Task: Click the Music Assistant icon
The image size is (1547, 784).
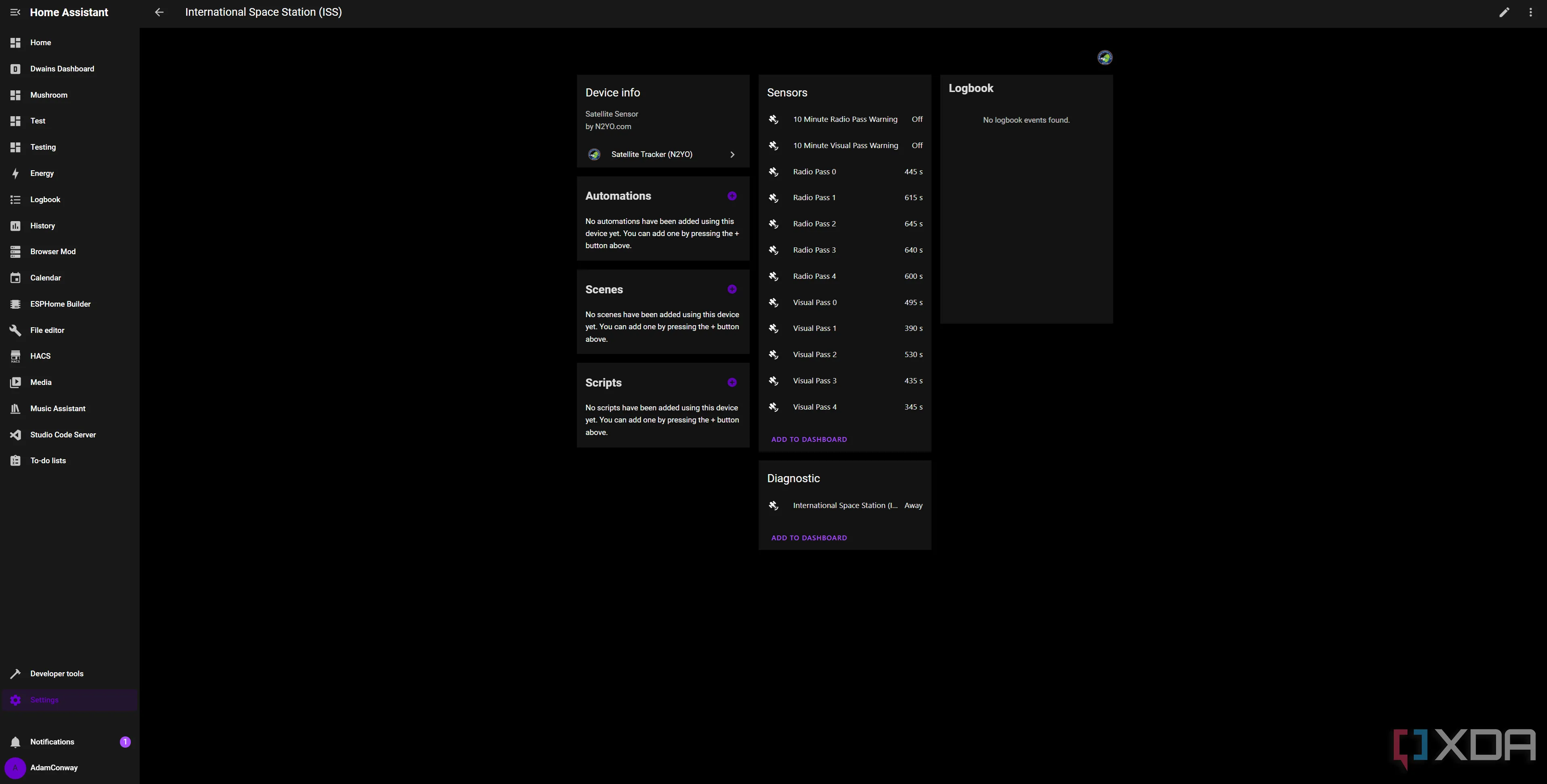Action: 16,409
